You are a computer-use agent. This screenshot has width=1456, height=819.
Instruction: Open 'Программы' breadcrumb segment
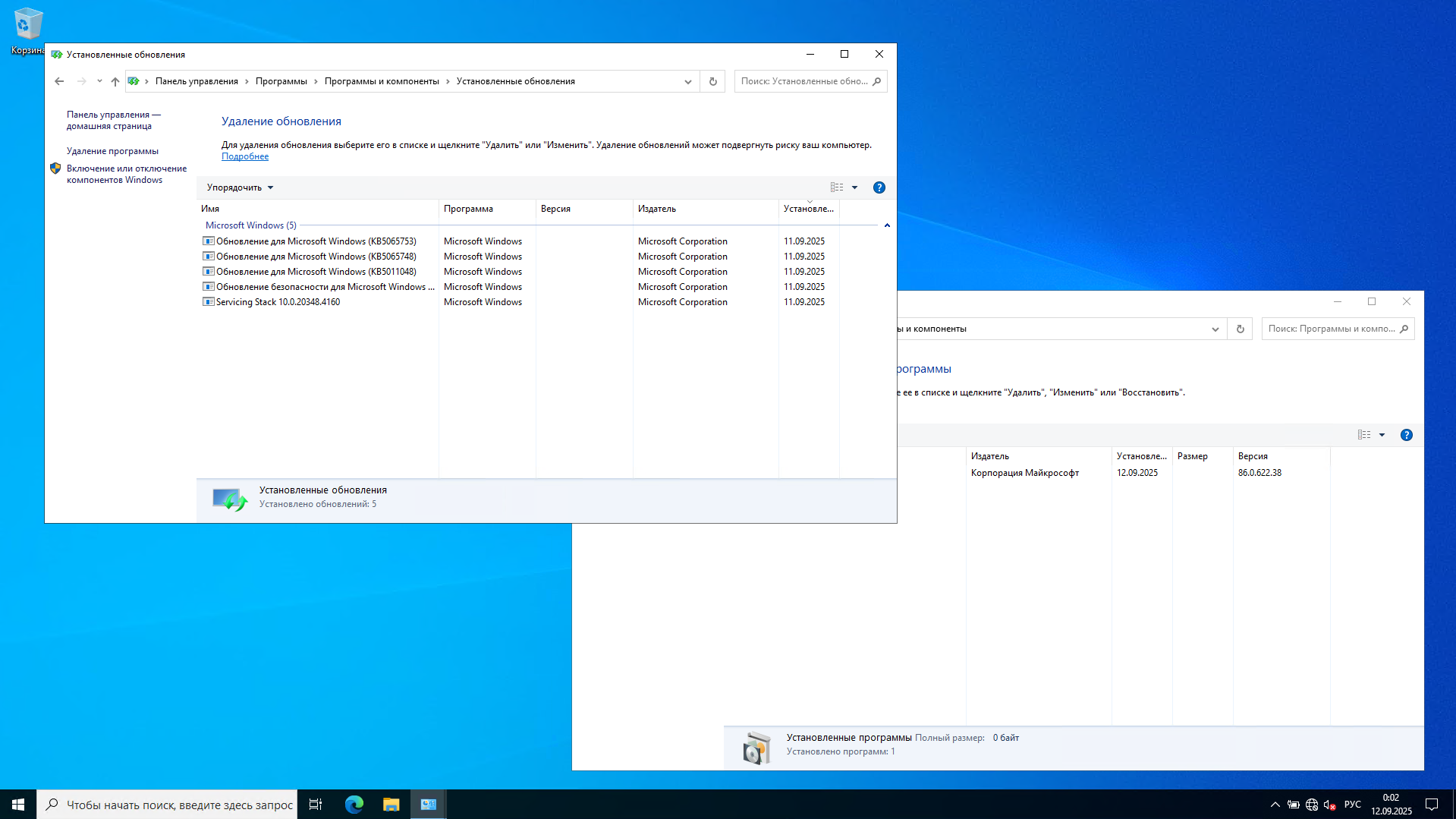pos(281,81)
